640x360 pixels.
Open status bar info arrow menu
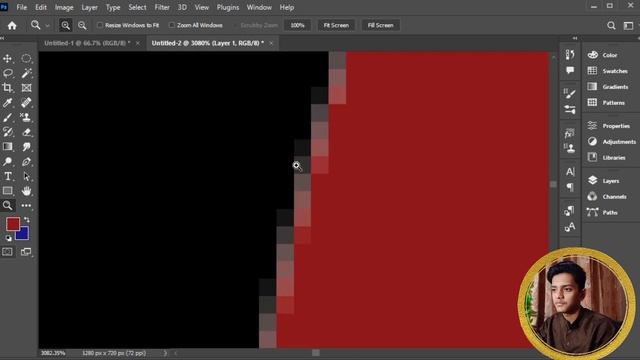click(x=165, y=353)
